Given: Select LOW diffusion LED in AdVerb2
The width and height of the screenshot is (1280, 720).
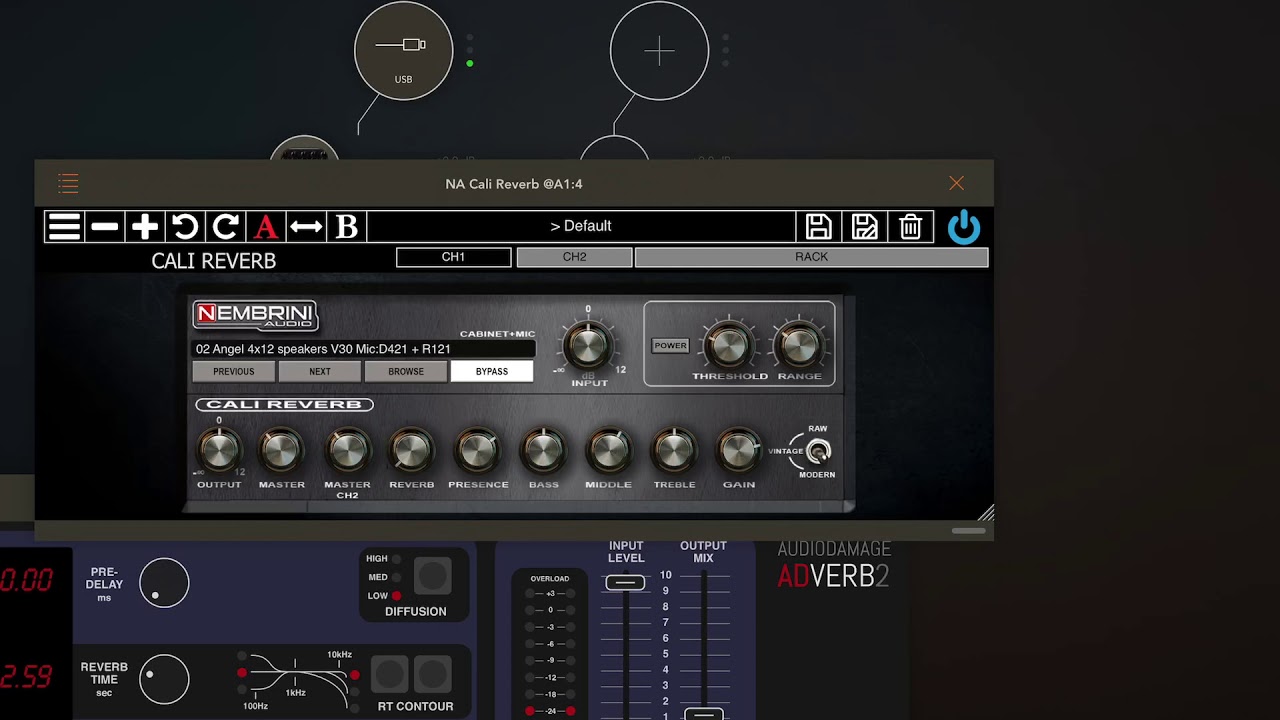Looking at the screenshot, I should (x=396, y=595).
